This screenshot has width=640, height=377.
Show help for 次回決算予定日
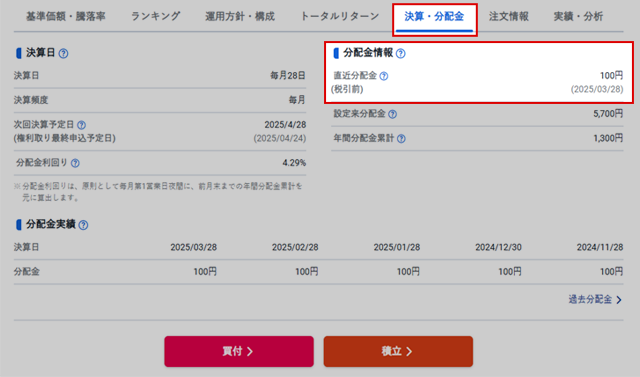pos(82,125)
